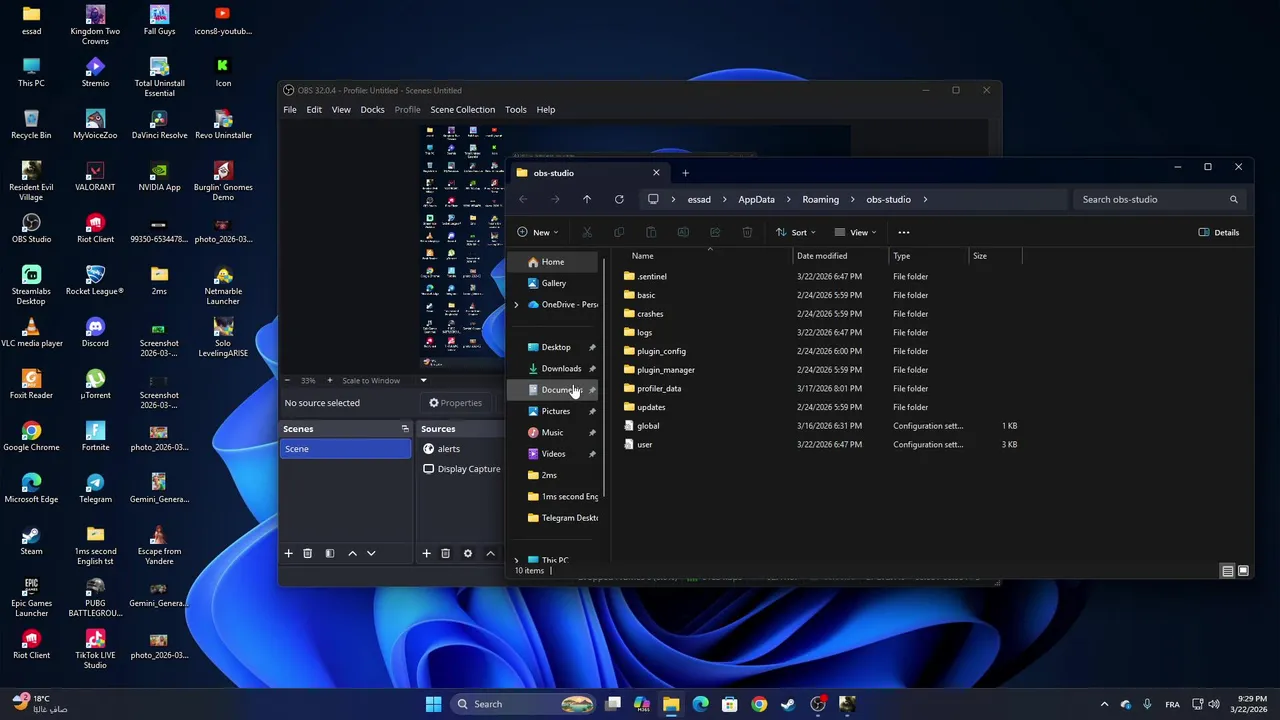
Task: Select the profiler_data folder
Action: 659,389
